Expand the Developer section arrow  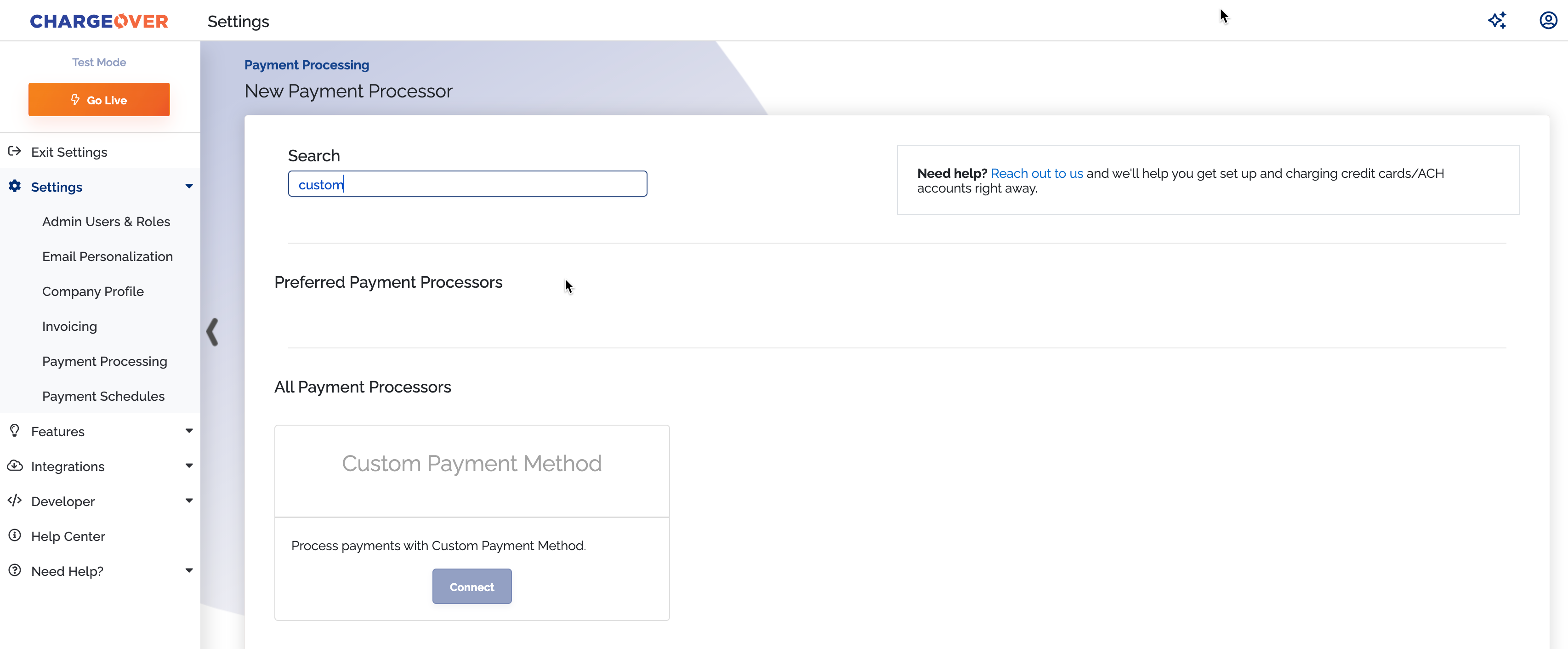click(189, 501)
